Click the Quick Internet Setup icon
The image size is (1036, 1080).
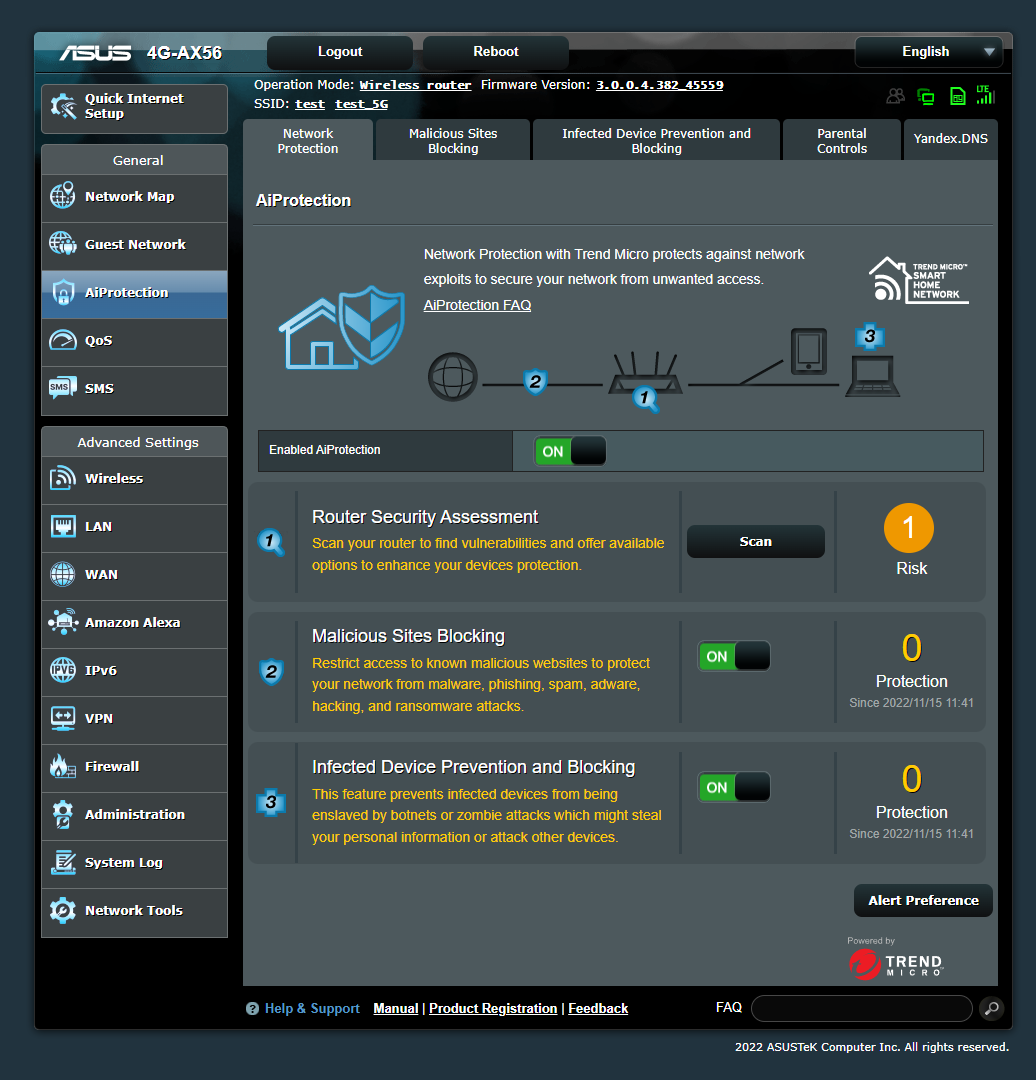point(63,107)
